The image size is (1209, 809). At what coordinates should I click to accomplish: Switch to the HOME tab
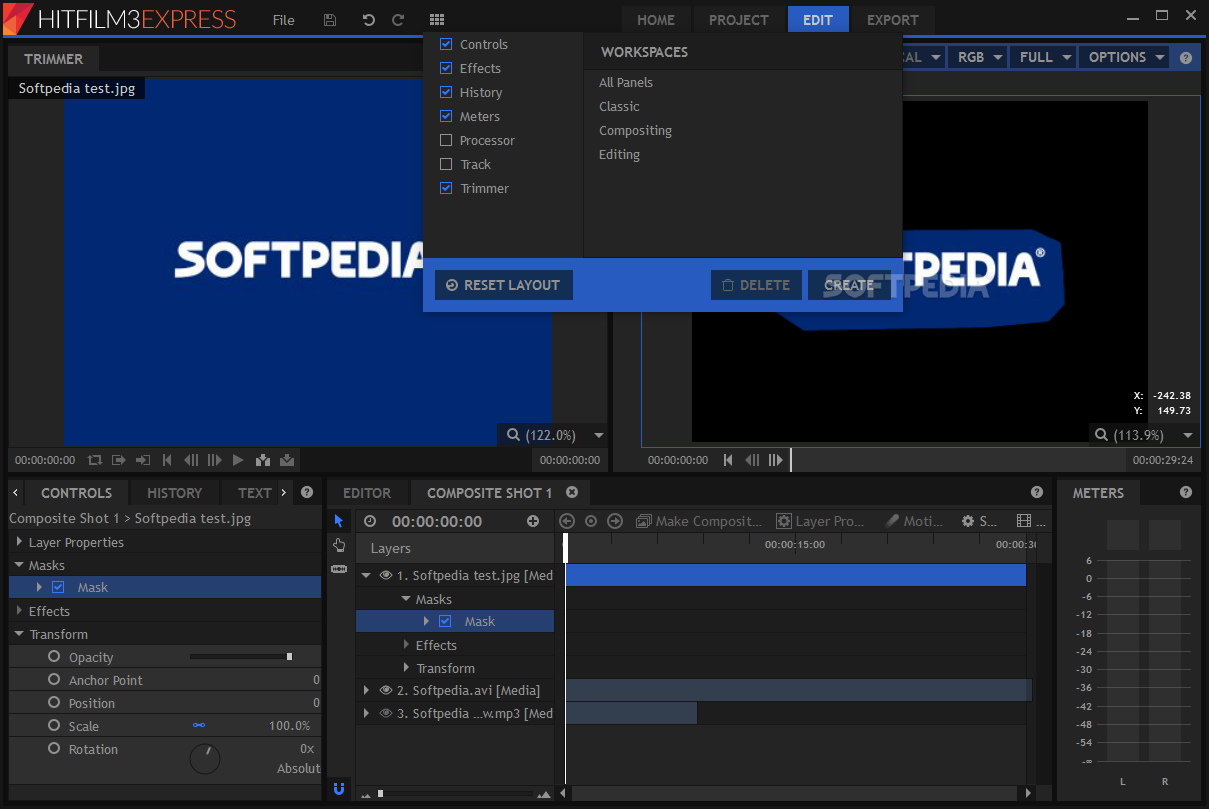tap(656, 20)
